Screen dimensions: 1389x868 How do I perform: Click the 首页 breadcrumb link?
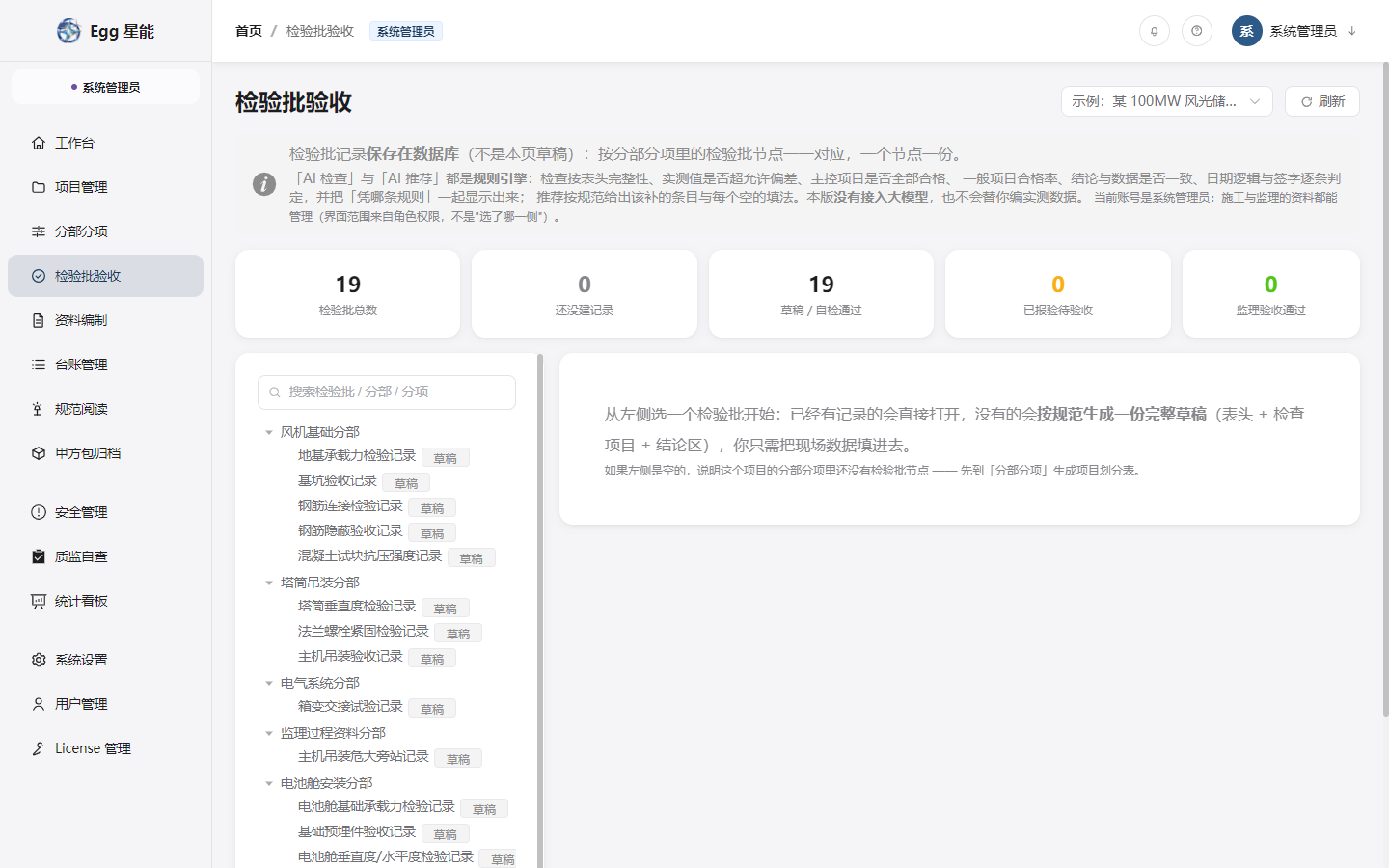click(x=249, y=31)
